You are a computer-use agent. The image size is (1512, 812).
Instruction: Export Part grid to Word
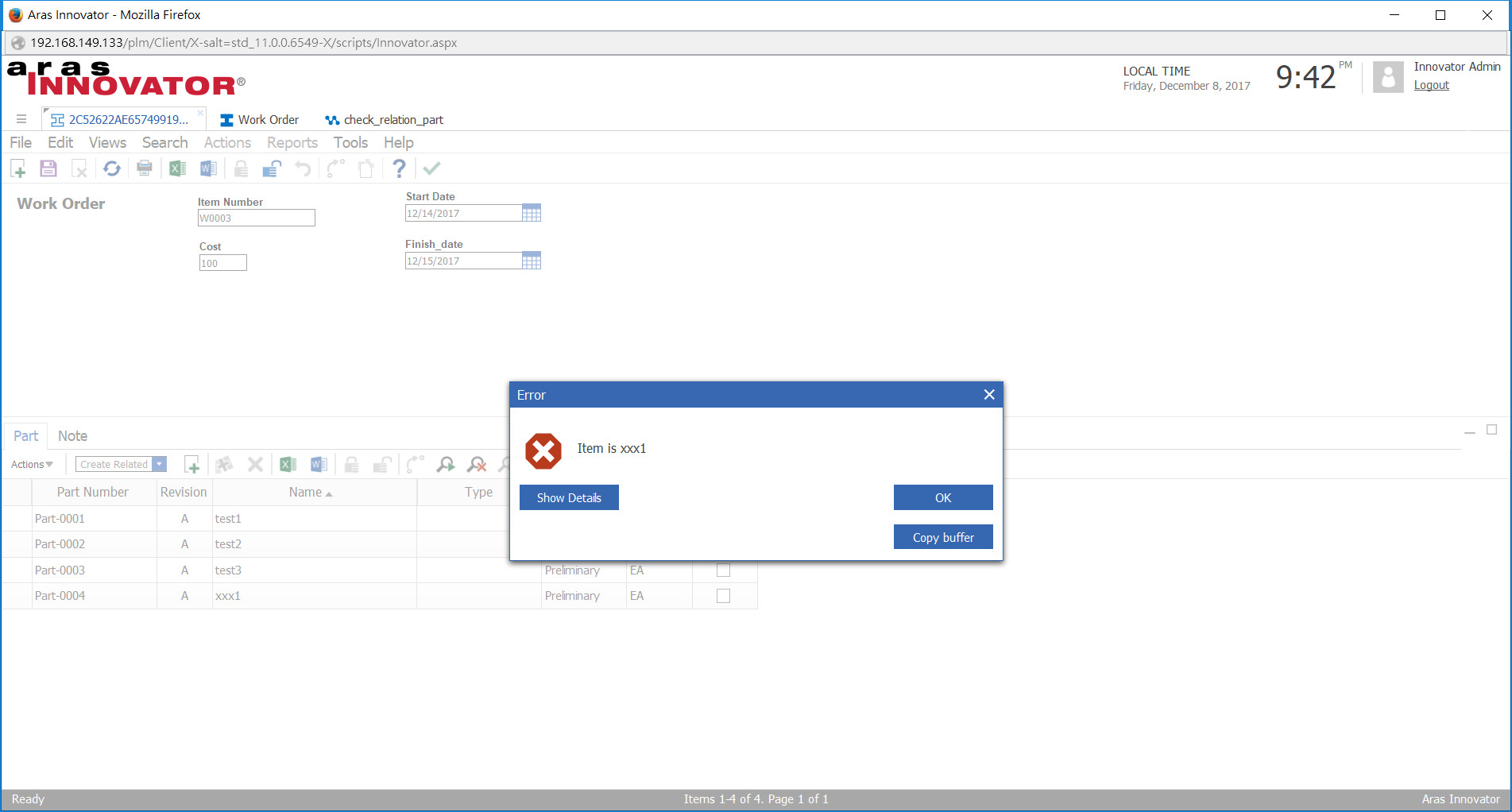(319, 465)
